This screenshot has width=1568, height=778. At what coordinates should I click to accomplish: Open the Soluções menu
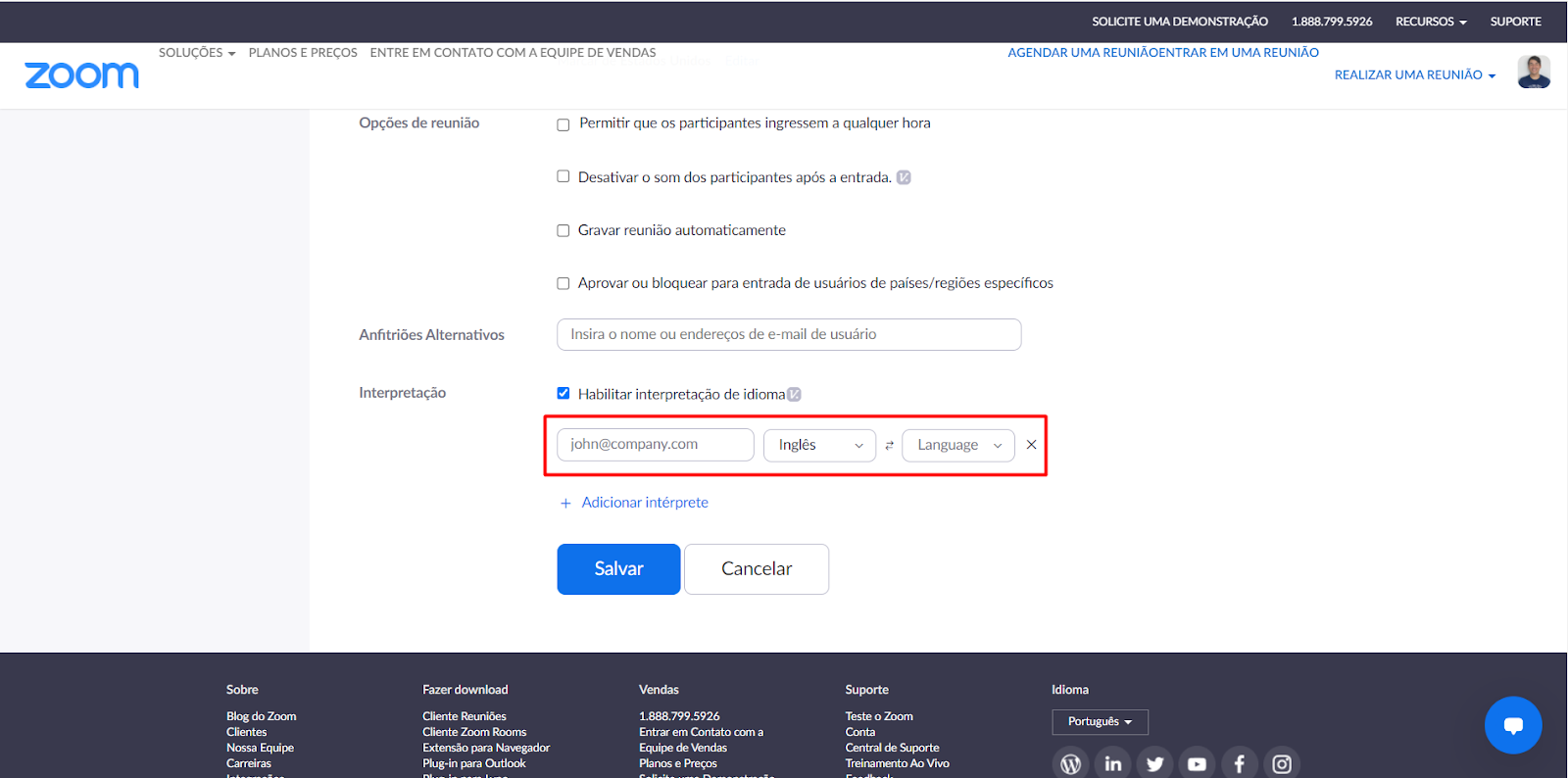(197, 53)
